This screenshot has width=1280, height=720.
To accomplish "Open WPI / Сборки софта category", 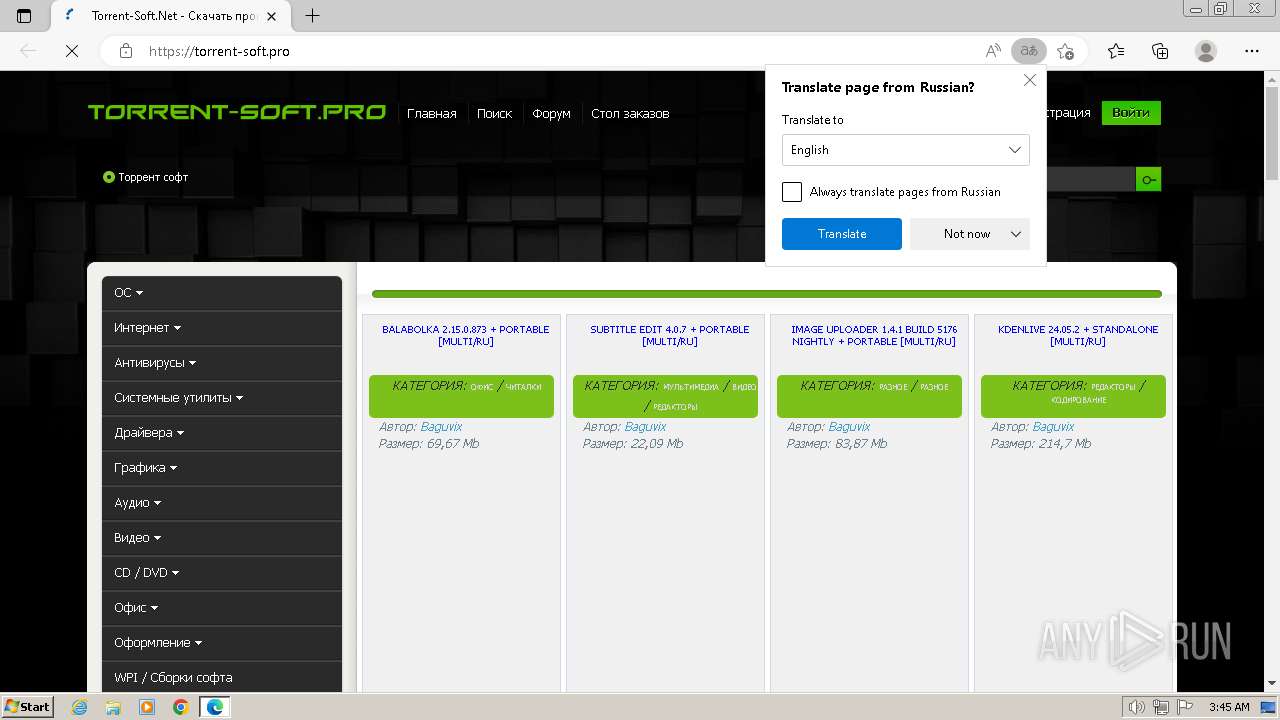I will pos(222,677).
